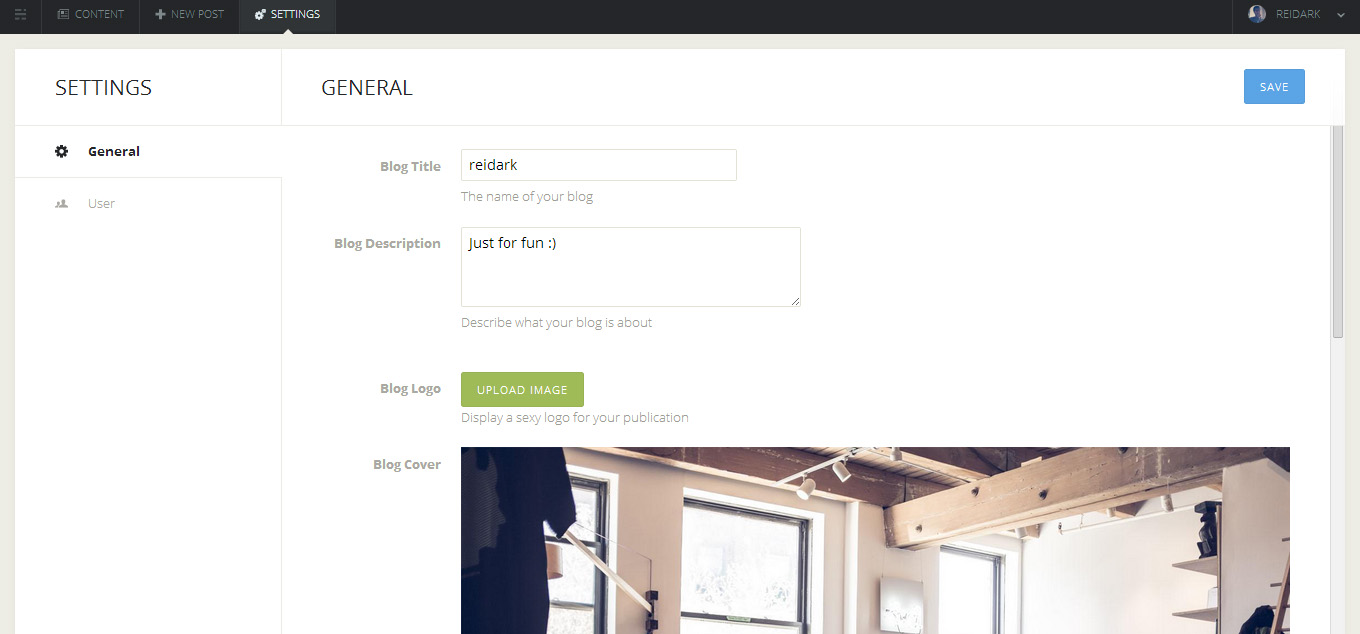
Task: Click the gear icon next to General
Action: [62, 151]
